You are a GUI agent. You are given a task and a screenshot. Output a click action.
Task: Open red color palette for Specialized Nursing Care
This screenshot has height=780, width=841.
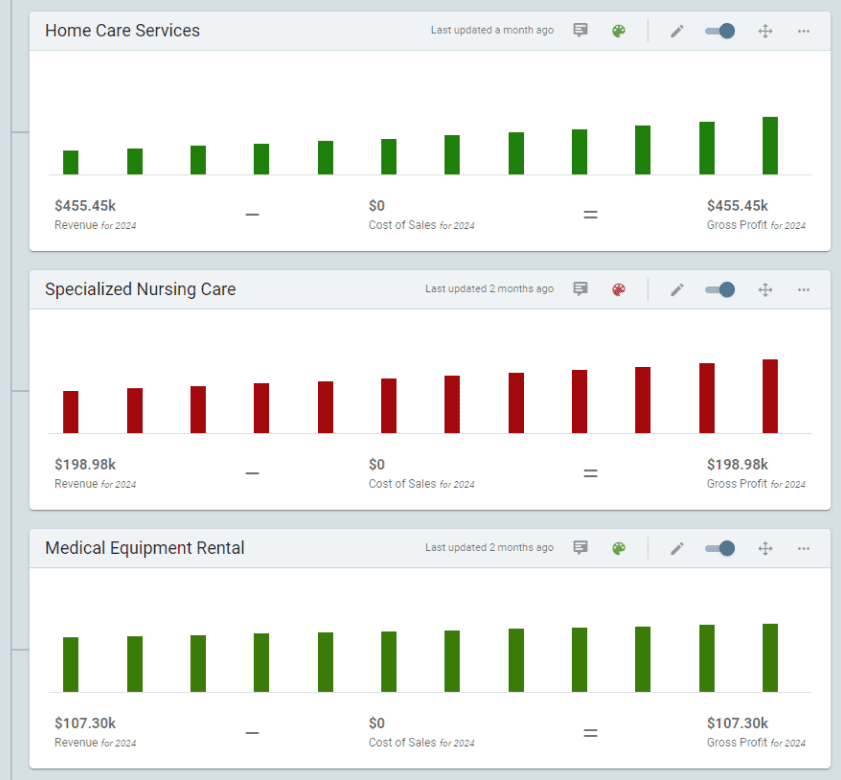pos(618,290)
